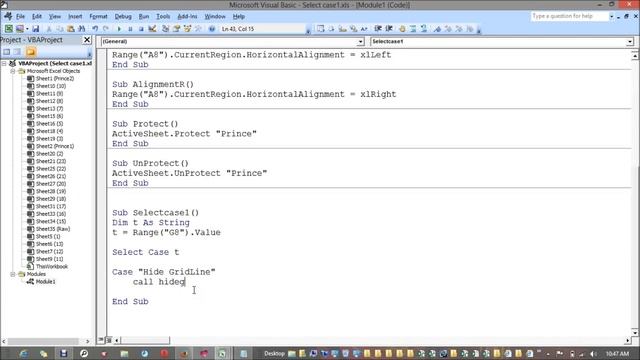640x360 pixels.
Task: Click the Uncomment Block icon
Action: (x=424, y=29)
